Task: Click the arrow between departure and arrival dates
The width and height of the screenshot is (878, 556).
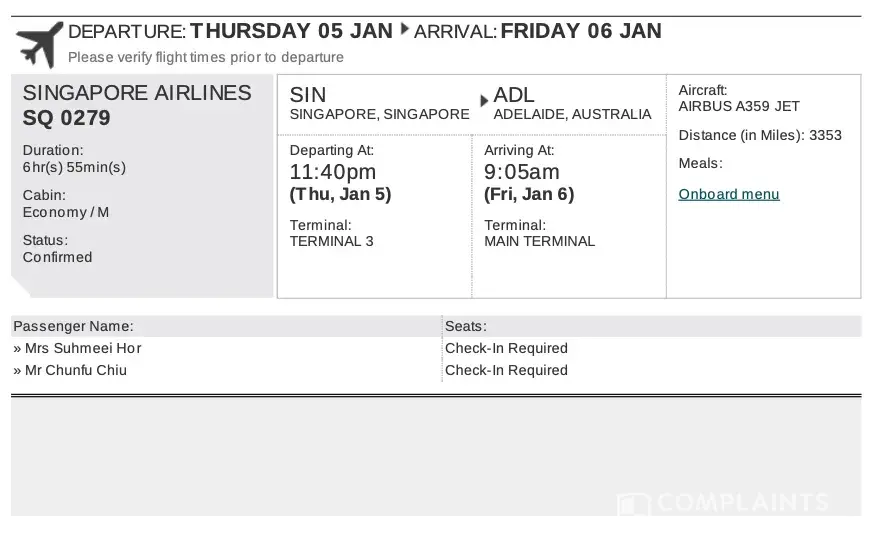Action: pyautogui.click(x=405, y=29)
